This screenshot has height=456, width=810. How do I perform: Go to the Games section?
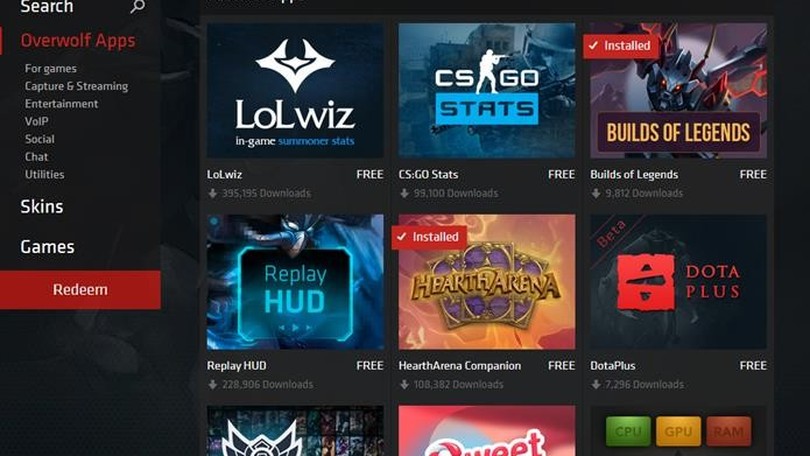coord(48,247)
